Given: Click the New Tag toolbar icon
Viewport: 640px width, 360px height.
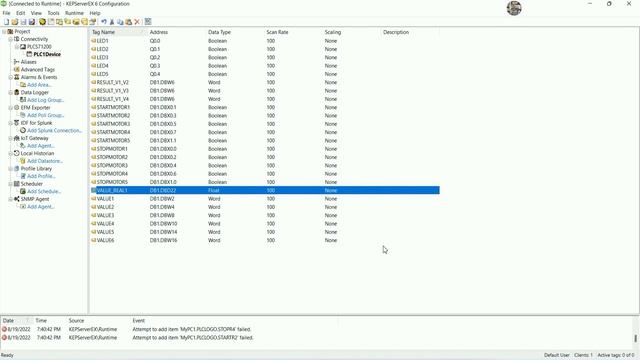Looking at the screenshot, I should pos(76,22).
